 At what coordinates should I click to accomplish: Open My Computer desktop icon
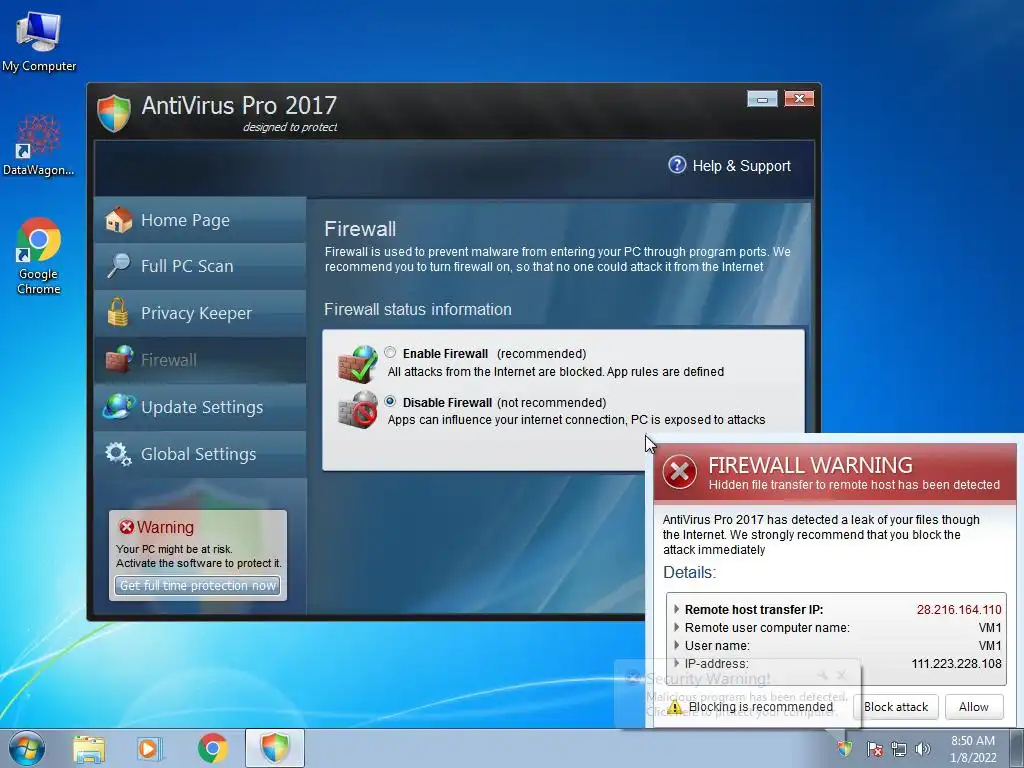coord(39,41)
